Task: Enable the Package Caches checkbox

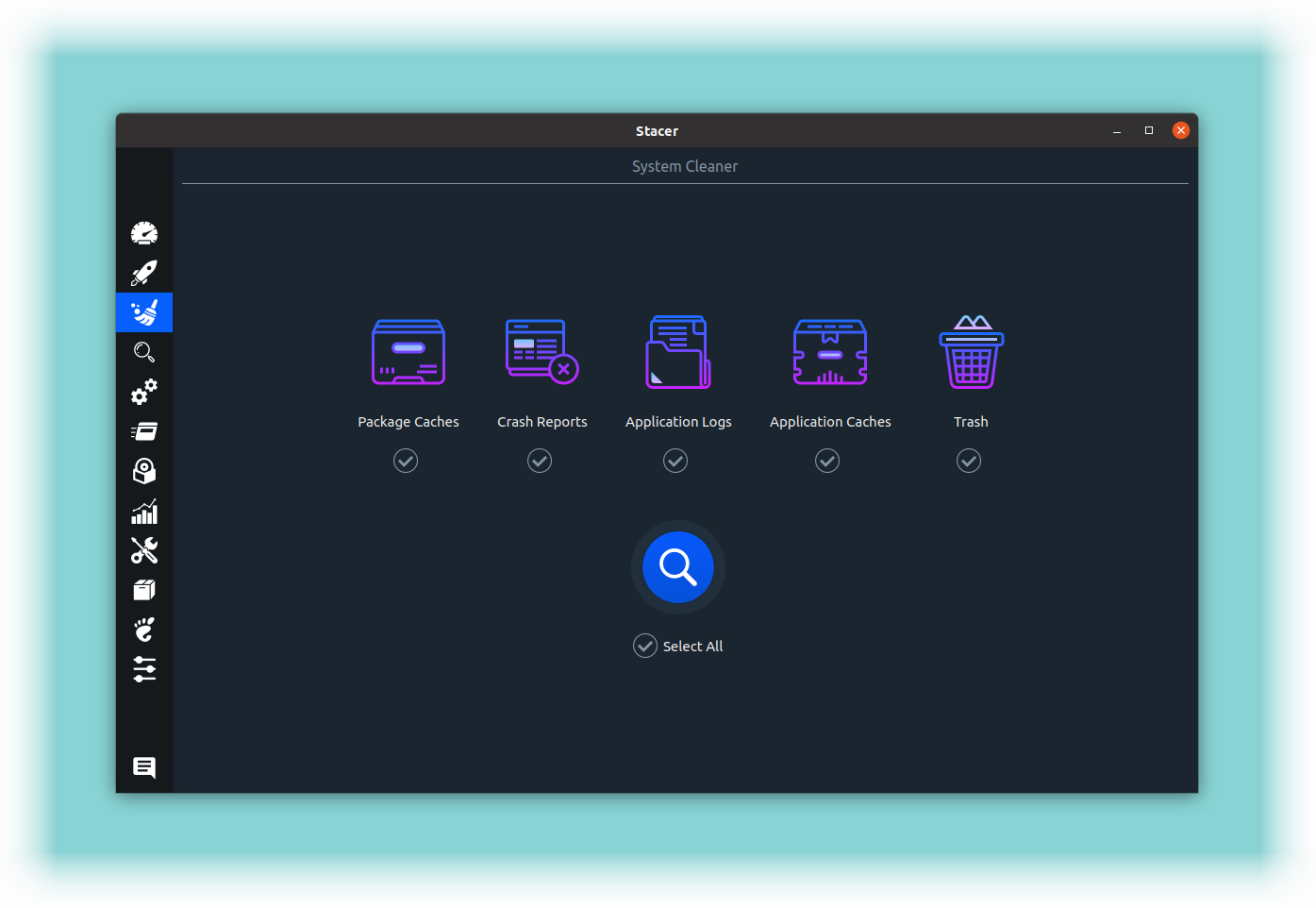Action: [406, 461]
